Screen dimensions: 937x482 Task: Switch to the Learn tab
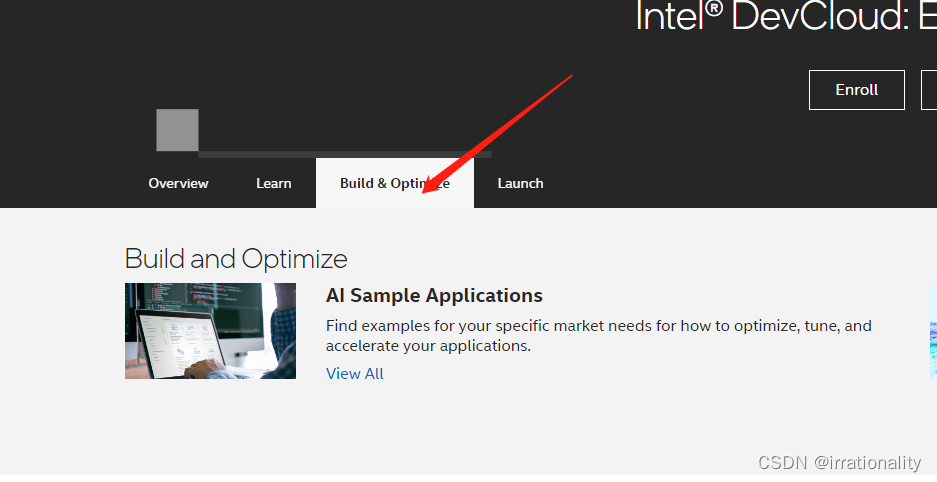pos(274,183)
